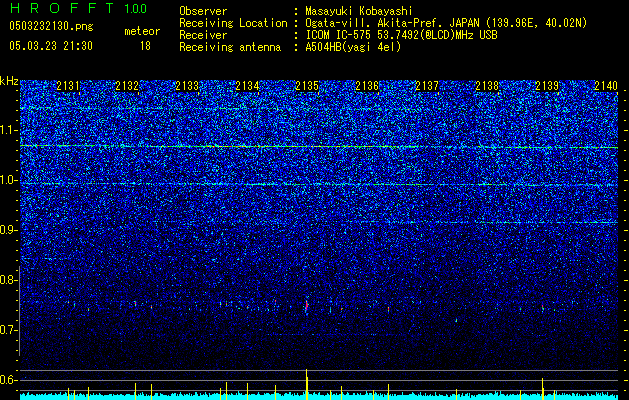The height and width of the screenshot is (400, 629).
Task: Click the 1.0 frequency axis label
Action: [x=9, y=180]
